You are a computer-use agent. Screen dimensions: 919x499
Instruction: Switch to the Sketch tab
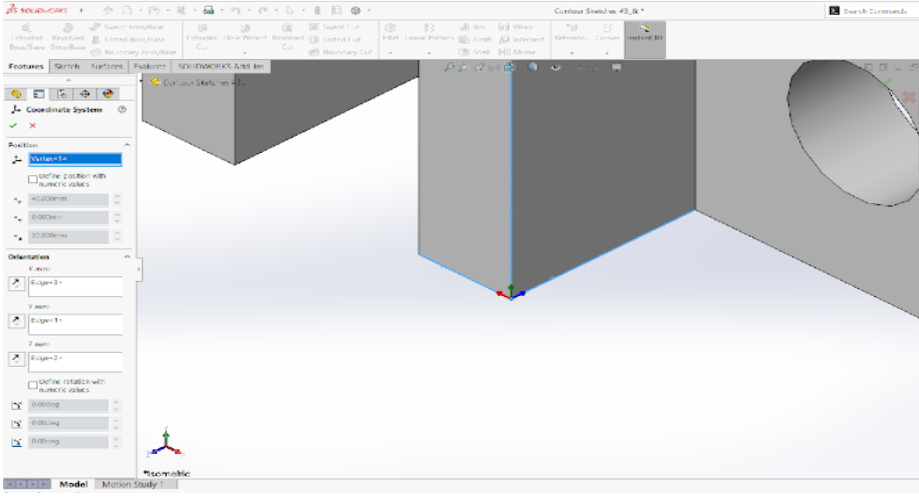click(x=66, y=67)
